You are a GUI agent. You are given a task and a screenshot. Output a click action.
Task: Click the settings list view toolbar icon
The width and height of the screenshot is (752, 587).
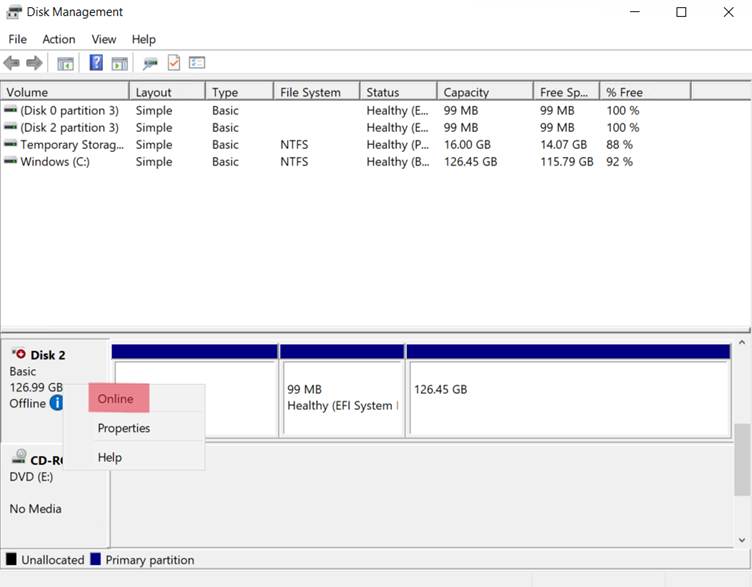pyautogui.click(x=197, y=62)
